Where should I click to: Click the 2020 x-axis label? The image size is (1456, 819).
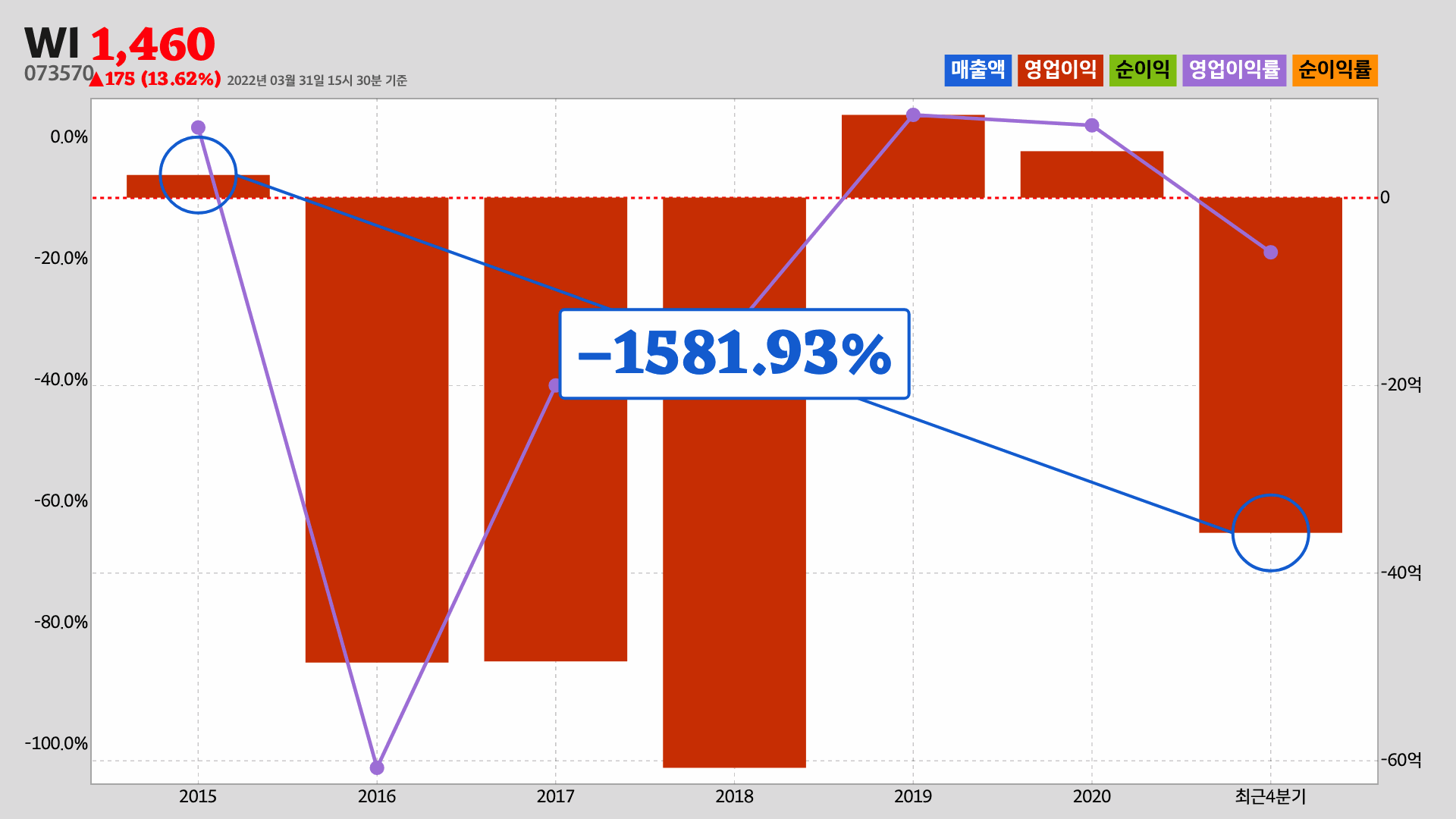point(1092,796)
